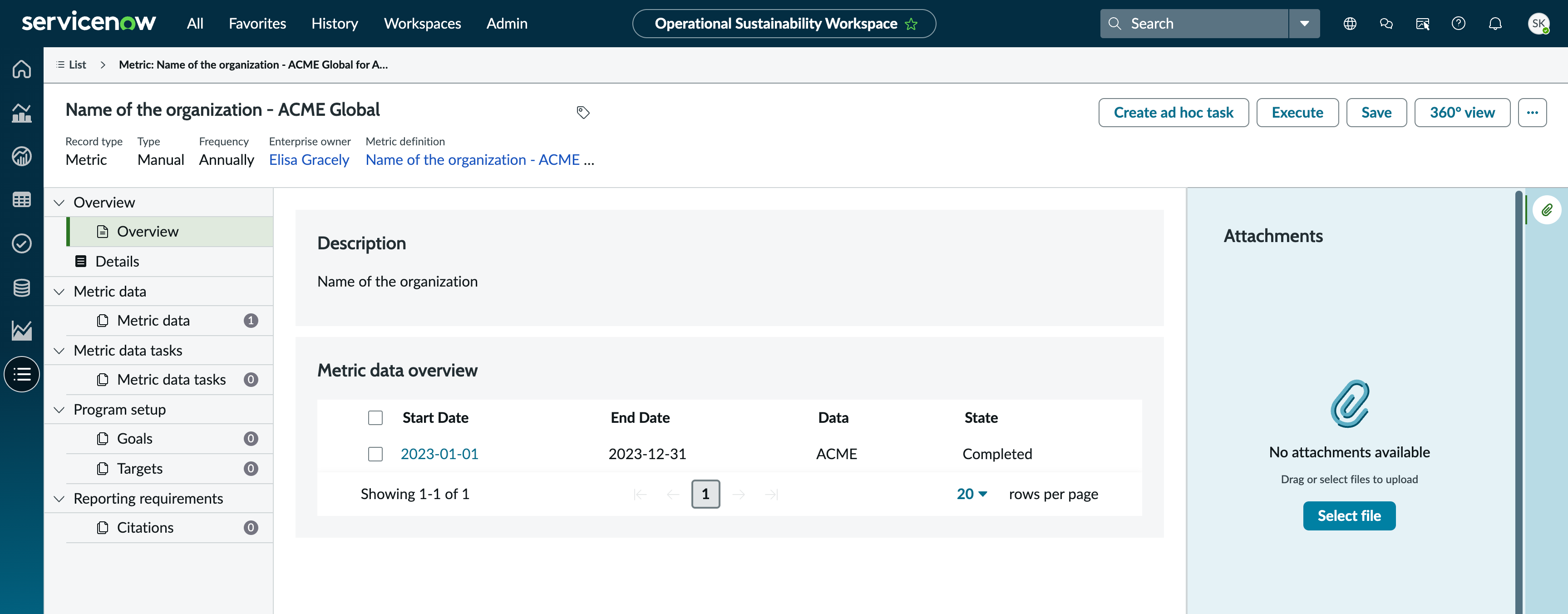This screenshot has width=1568, height=614.
Task: Click the attachments panel vertical scrollbar
Action: 1518,402
